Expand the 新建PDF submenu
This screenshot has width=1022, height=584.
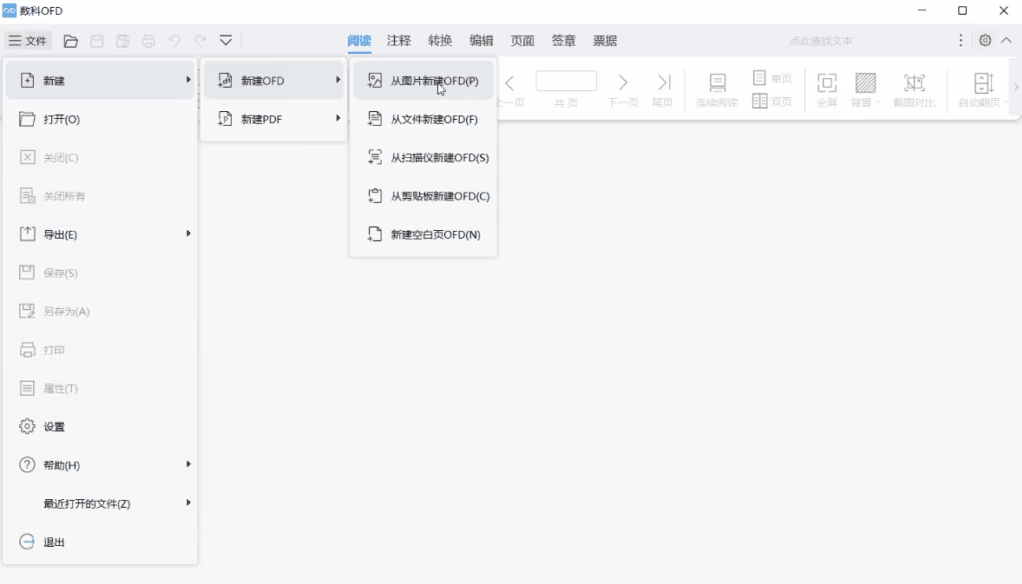(272, 119)
